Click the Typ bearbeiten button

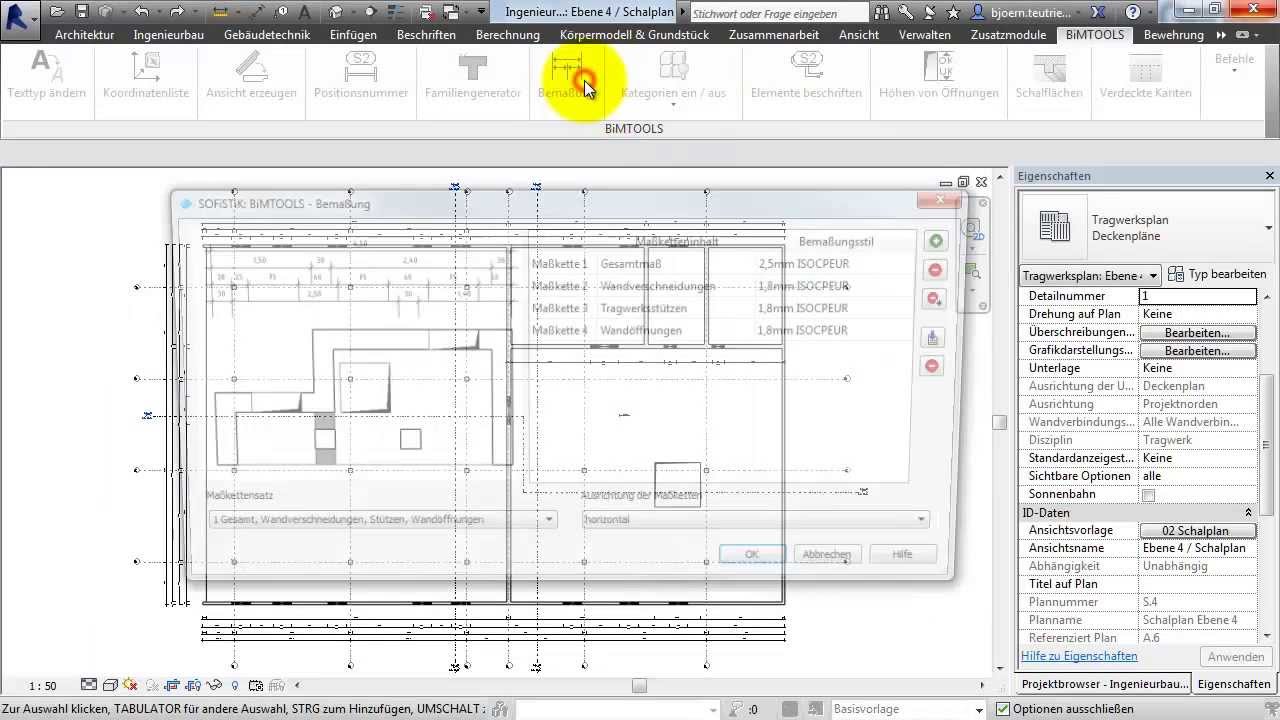coord(1218,274)
